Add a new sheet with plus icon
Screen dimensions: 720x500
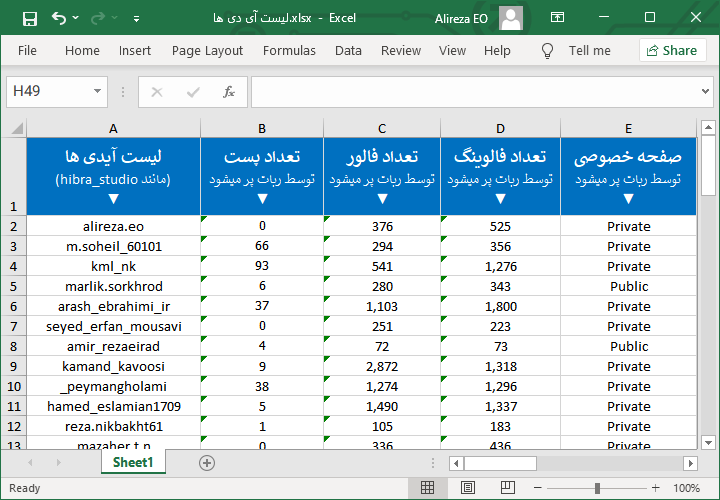click(207, 463)
